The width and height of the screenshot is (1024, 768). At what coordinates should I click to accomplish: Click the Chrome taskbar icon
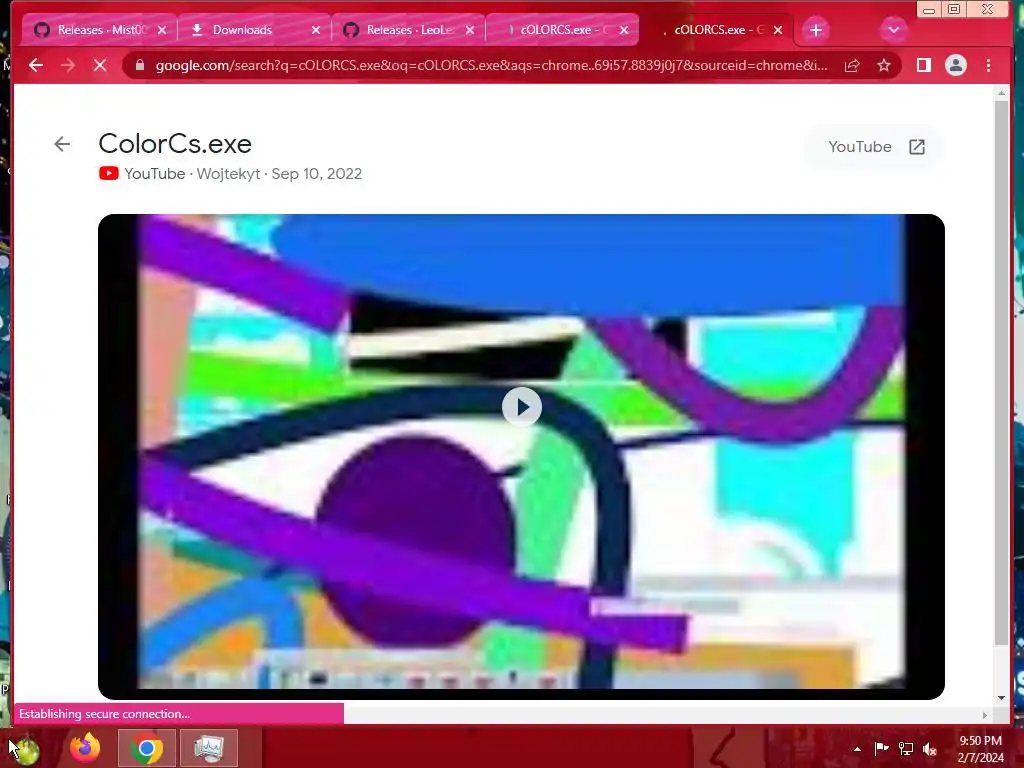point(147,748)
